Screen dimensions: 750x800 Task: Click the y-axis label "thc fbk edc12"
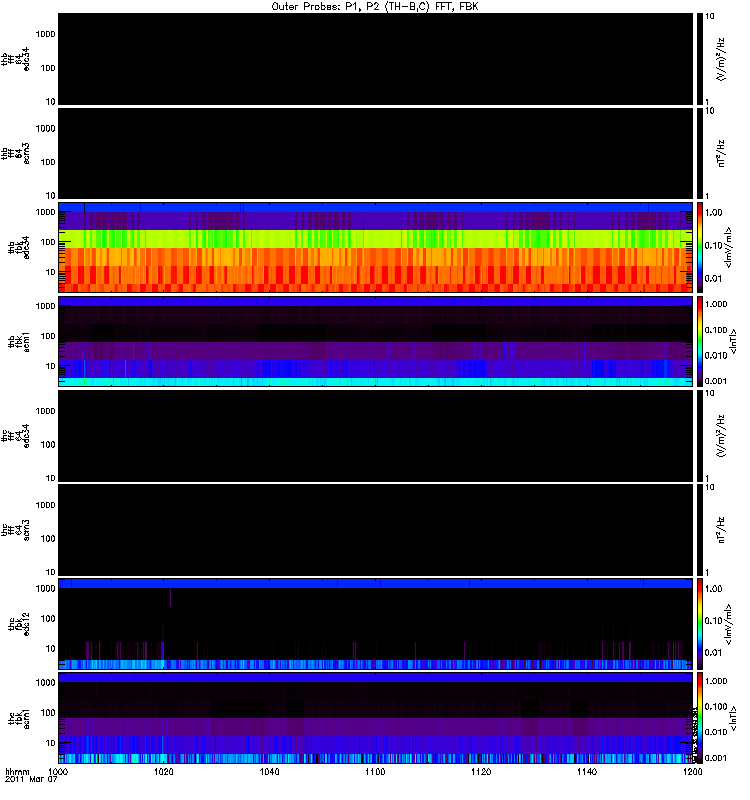coord(19,624)
